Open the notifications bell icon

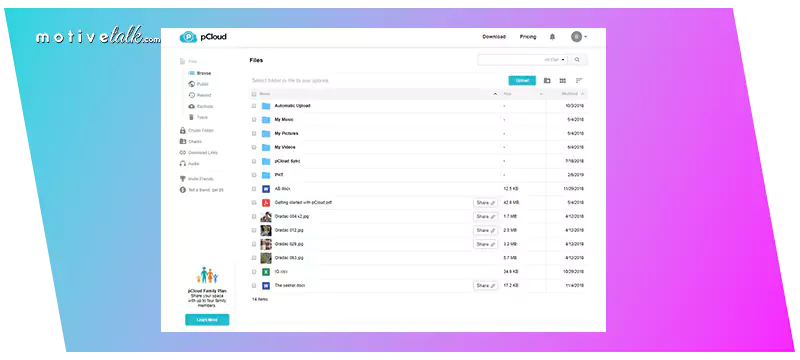click(x=552, y=37)
